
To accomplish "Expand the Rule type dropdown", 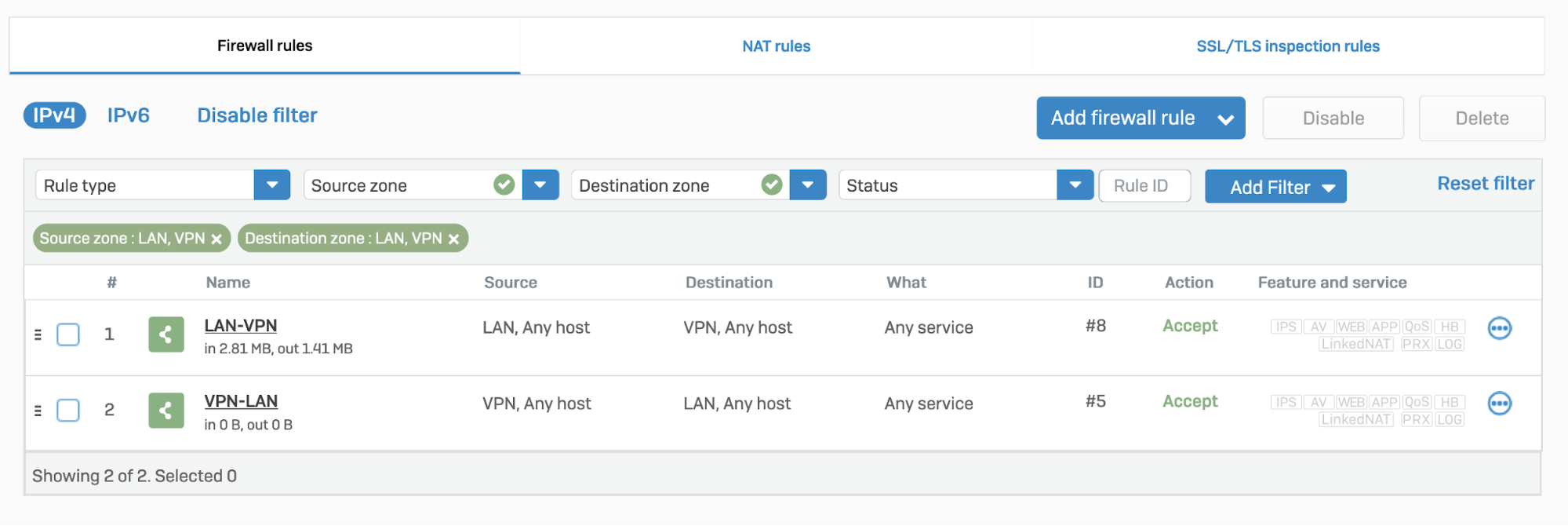I will click(271, 185).
